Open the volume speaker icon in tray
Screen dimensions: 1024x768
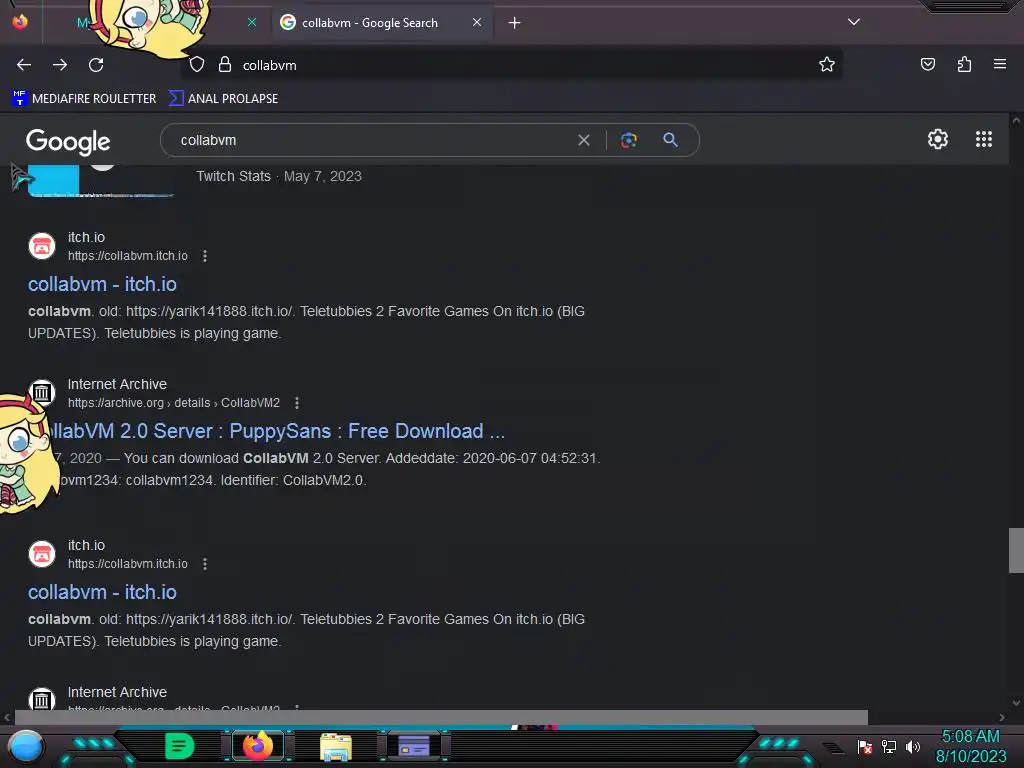(x=912, y=746)
